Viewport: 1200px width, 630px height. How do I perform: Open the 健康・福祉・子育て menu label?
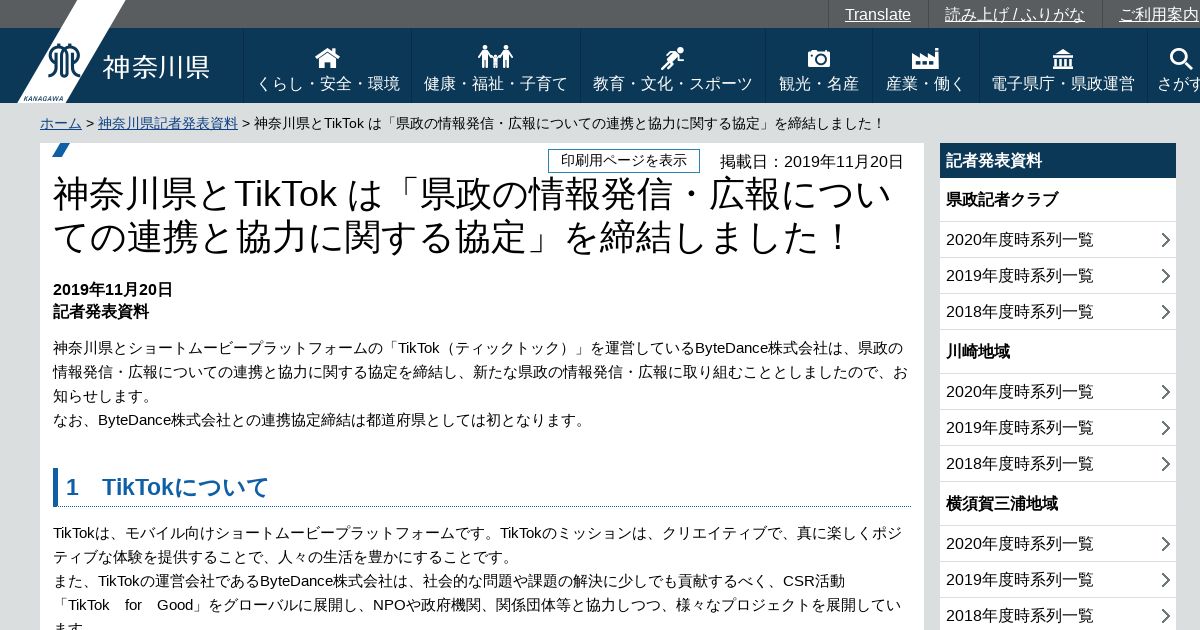(x=496, y=84)
